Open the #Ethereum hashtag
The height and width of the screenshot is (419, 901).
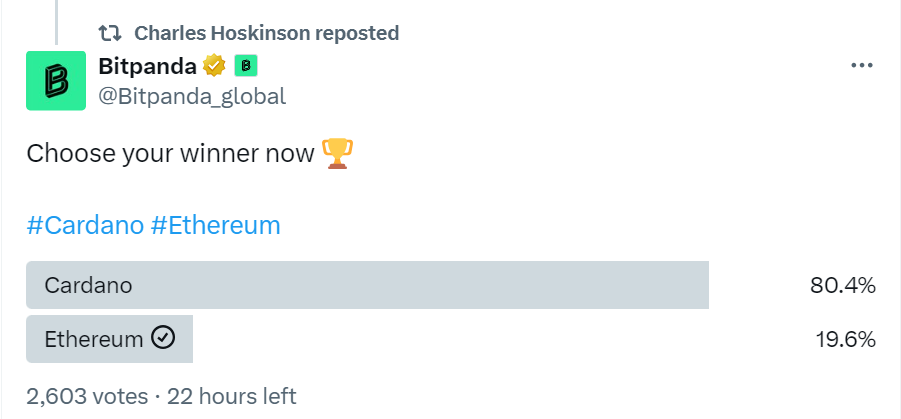coord(215,225)
